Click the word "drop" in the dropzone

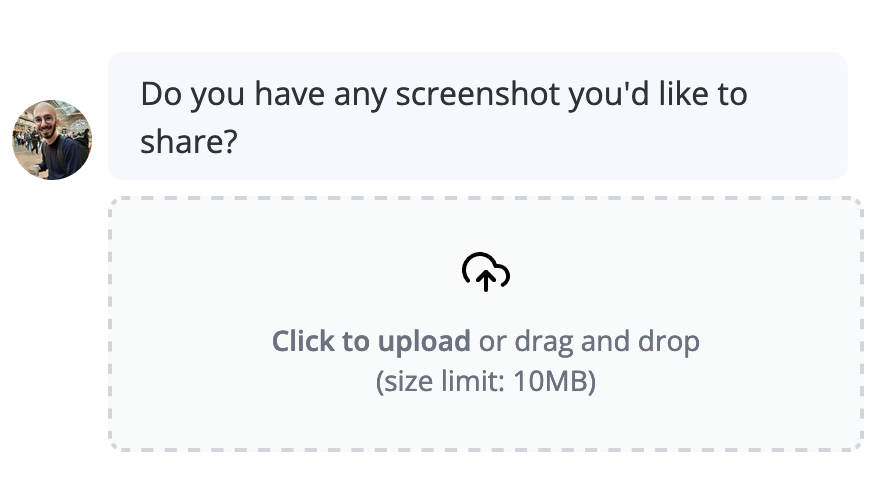tap(670, 342)
